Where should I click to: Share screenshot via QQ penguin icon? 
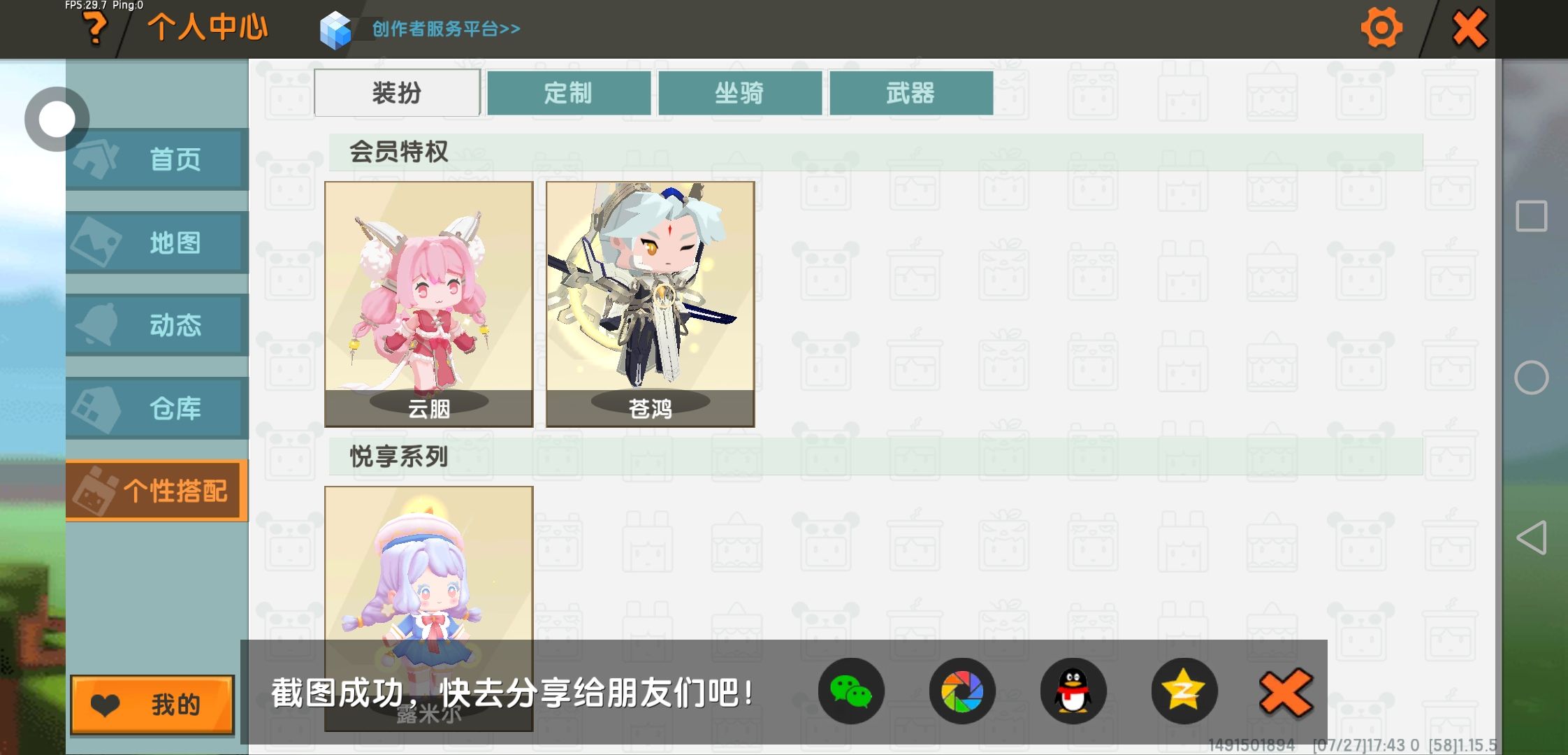(1073, 691)
